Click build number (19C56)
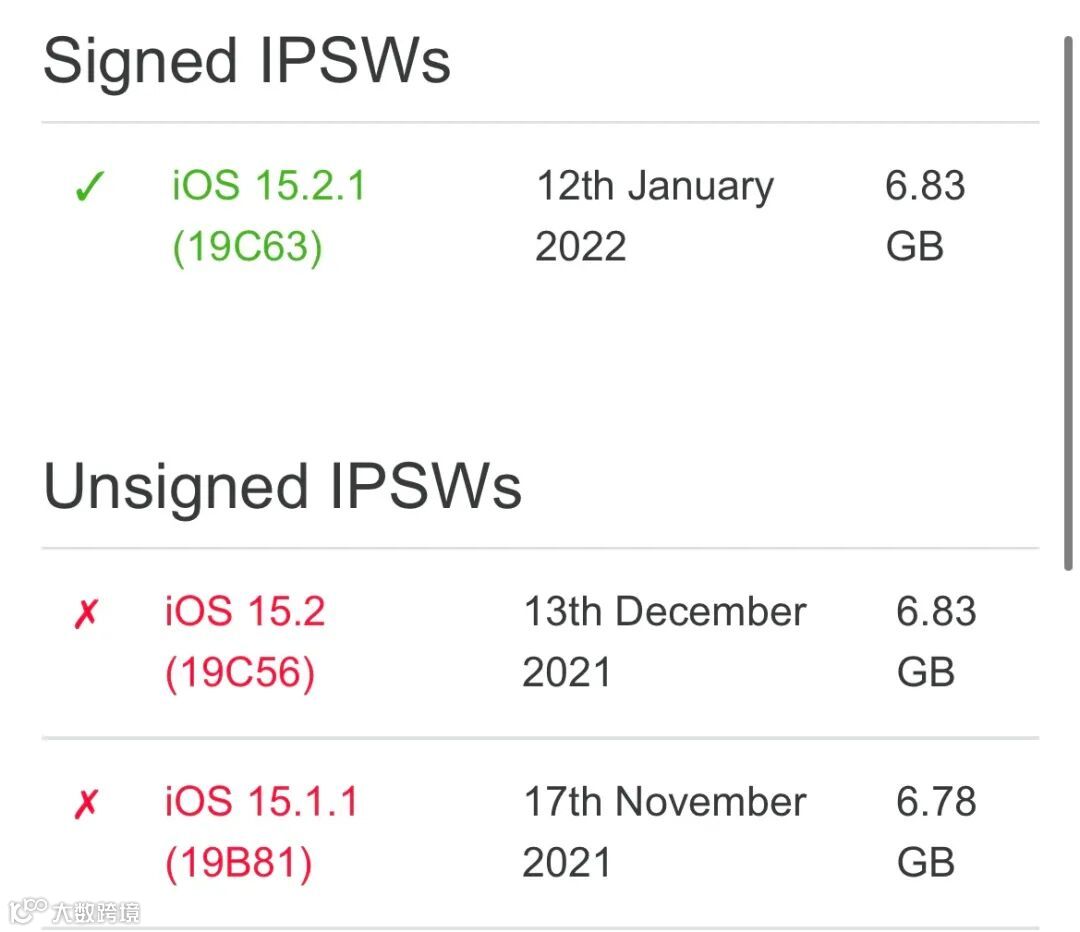1080x932 pixels. click(x=240, y=673)
